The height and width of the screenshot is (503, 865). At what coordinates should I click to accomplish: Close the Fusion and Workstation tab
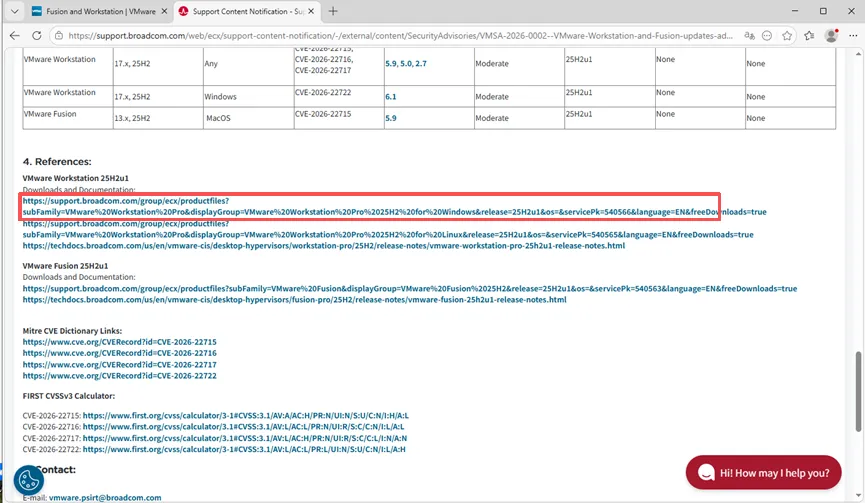click(164, 11)
